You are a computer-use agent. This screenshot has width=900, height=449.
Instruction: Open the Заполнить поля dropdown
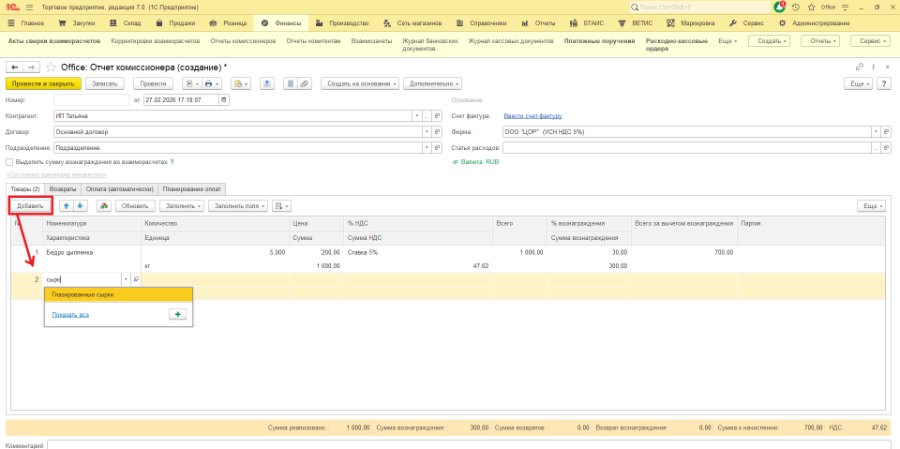coord(238,206)
